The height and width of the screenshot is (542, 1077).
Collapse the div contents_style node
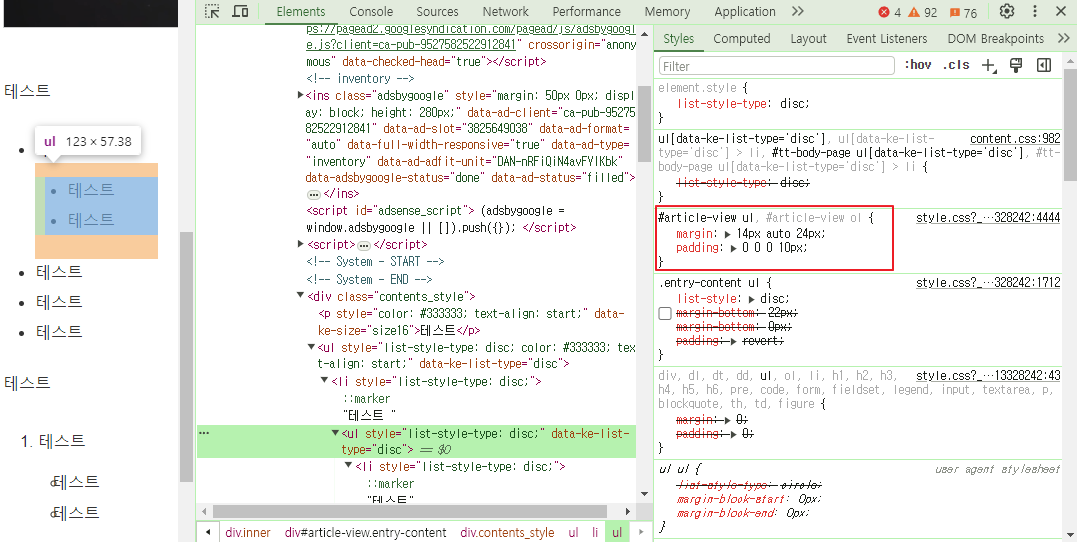pos(300,295)
